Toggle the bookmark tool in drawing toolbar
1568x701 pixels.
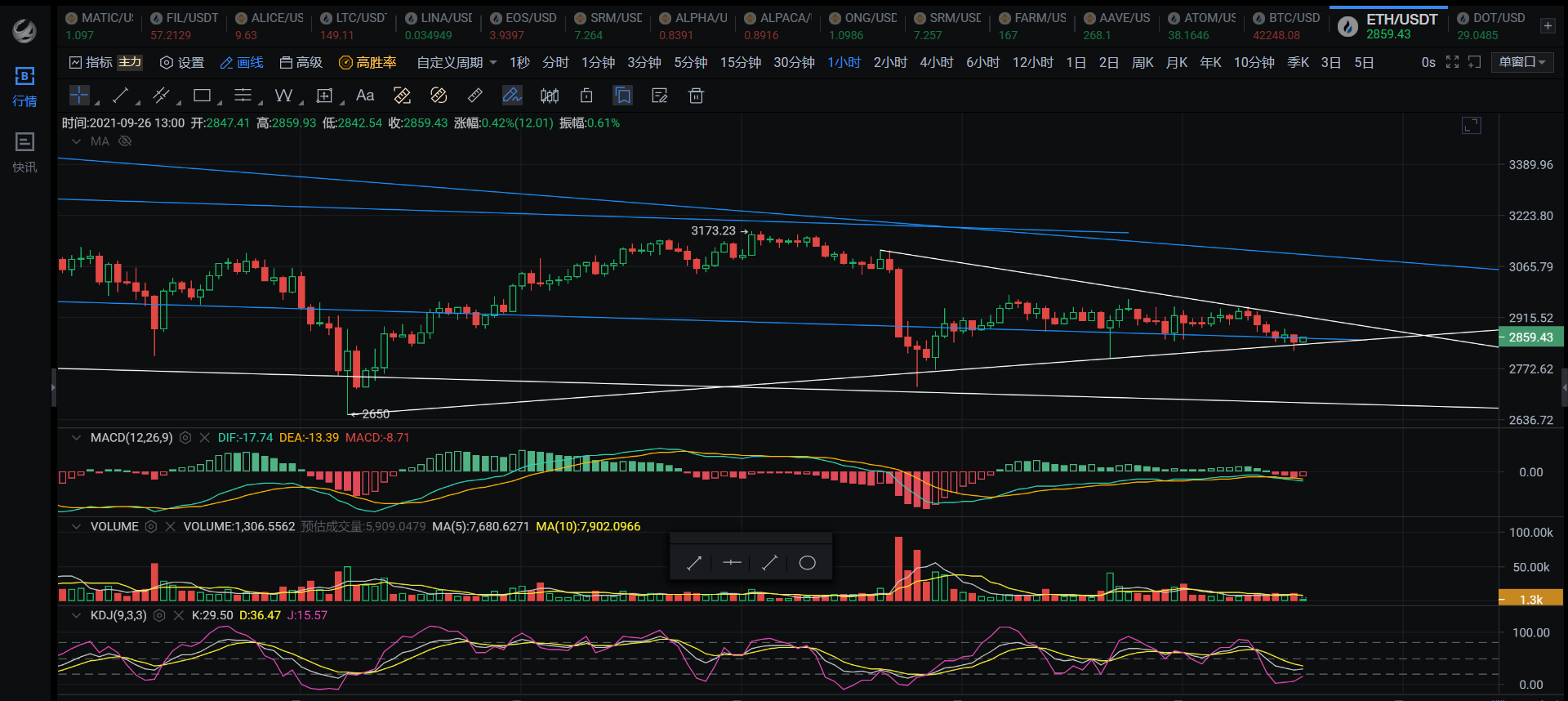click(622, 96)
